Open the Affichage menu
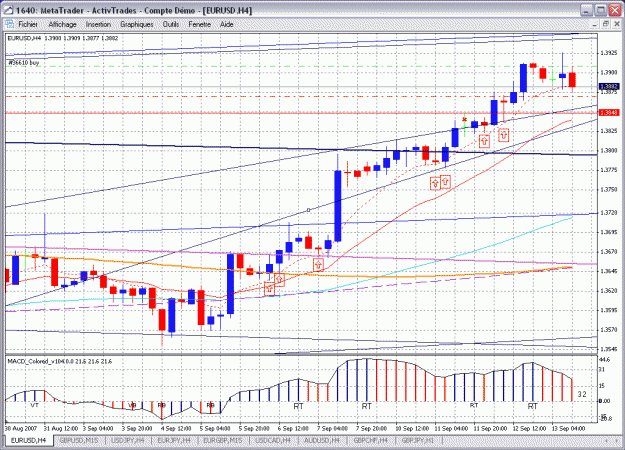 pyautogui.click(x=63, y=24)
